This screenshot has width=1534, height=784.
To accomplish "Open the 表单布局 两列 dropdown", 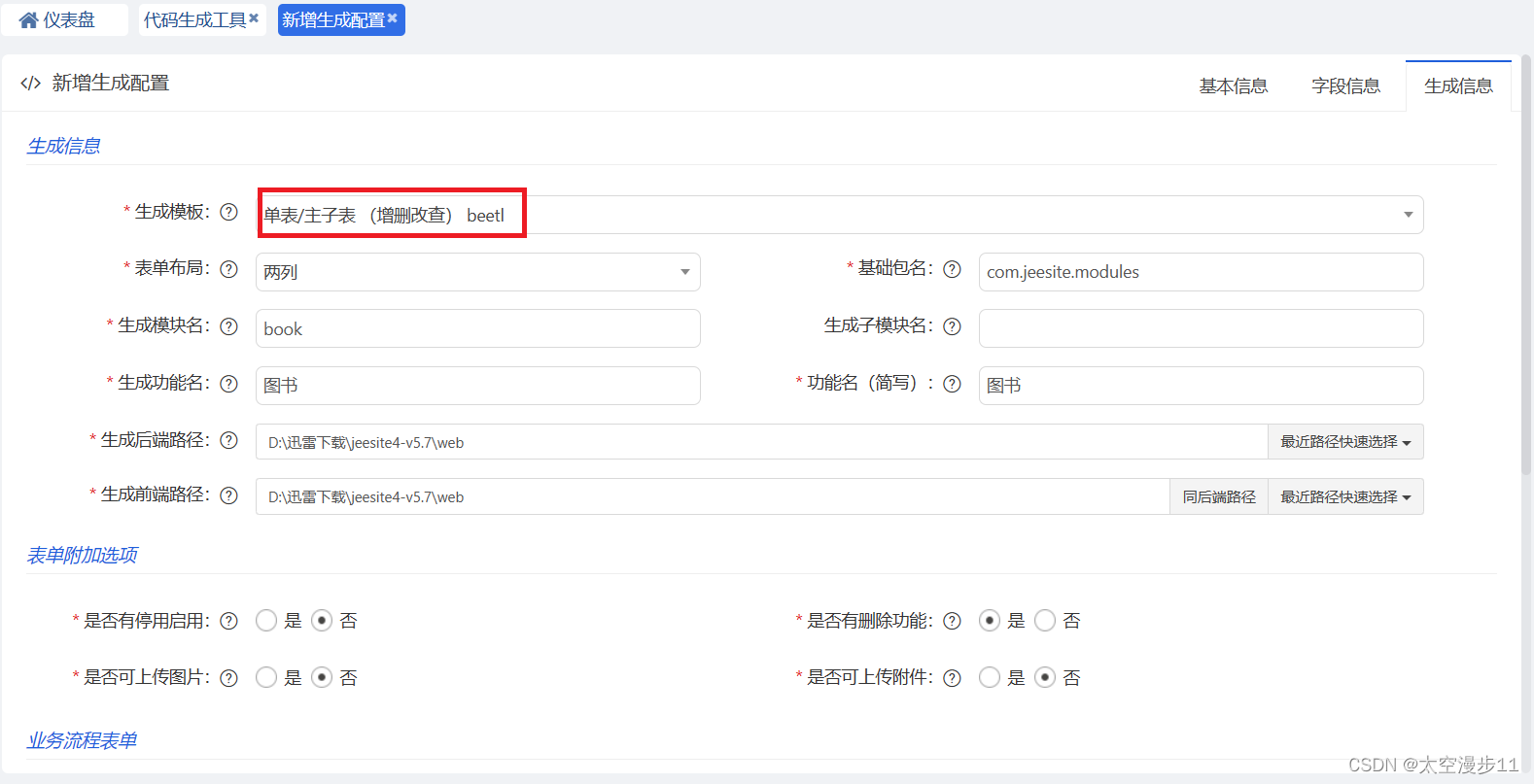I will tap(478, 272).
